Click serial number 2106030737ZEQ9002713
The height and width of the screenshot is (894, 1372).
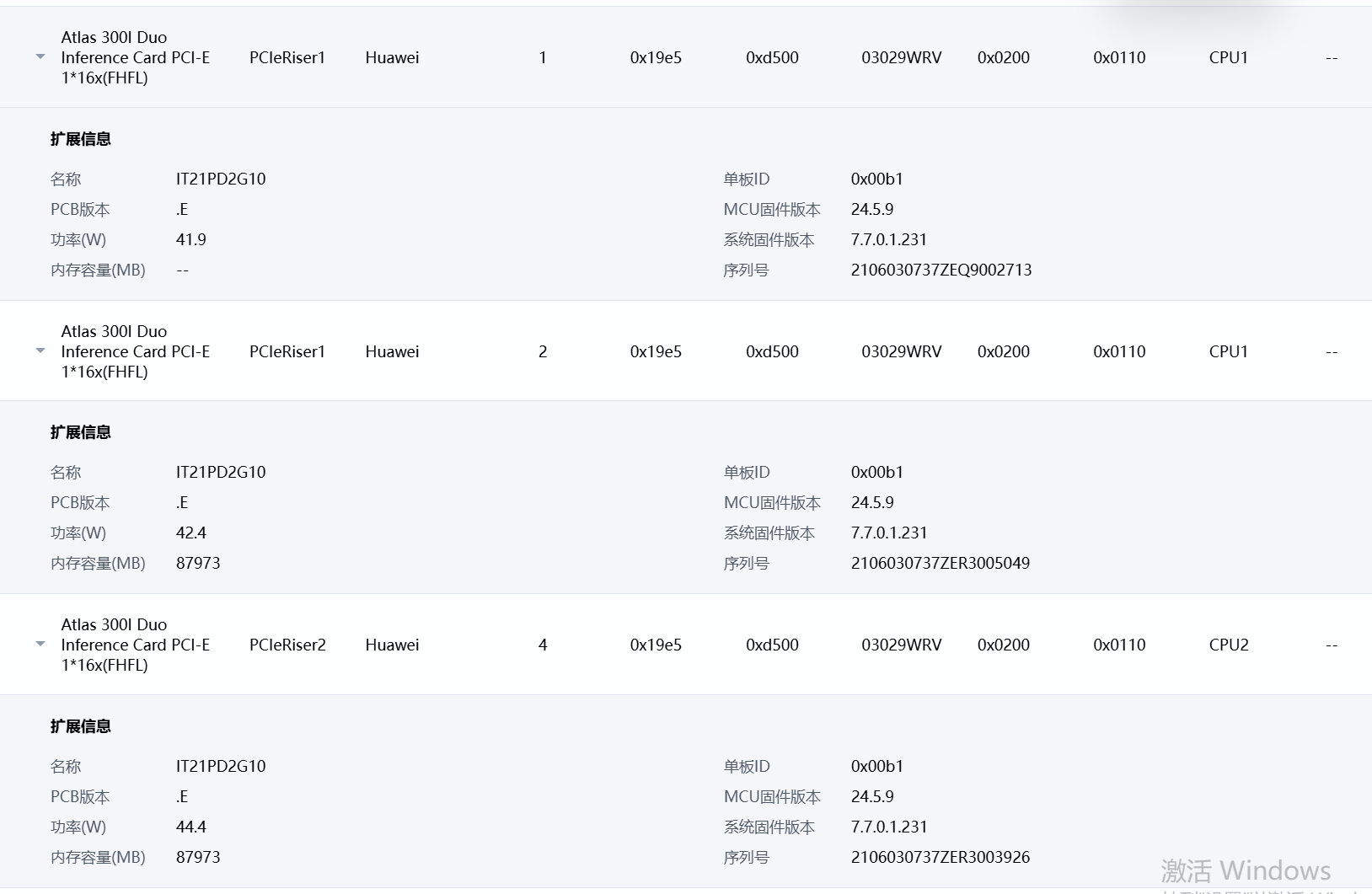[941, 270]
